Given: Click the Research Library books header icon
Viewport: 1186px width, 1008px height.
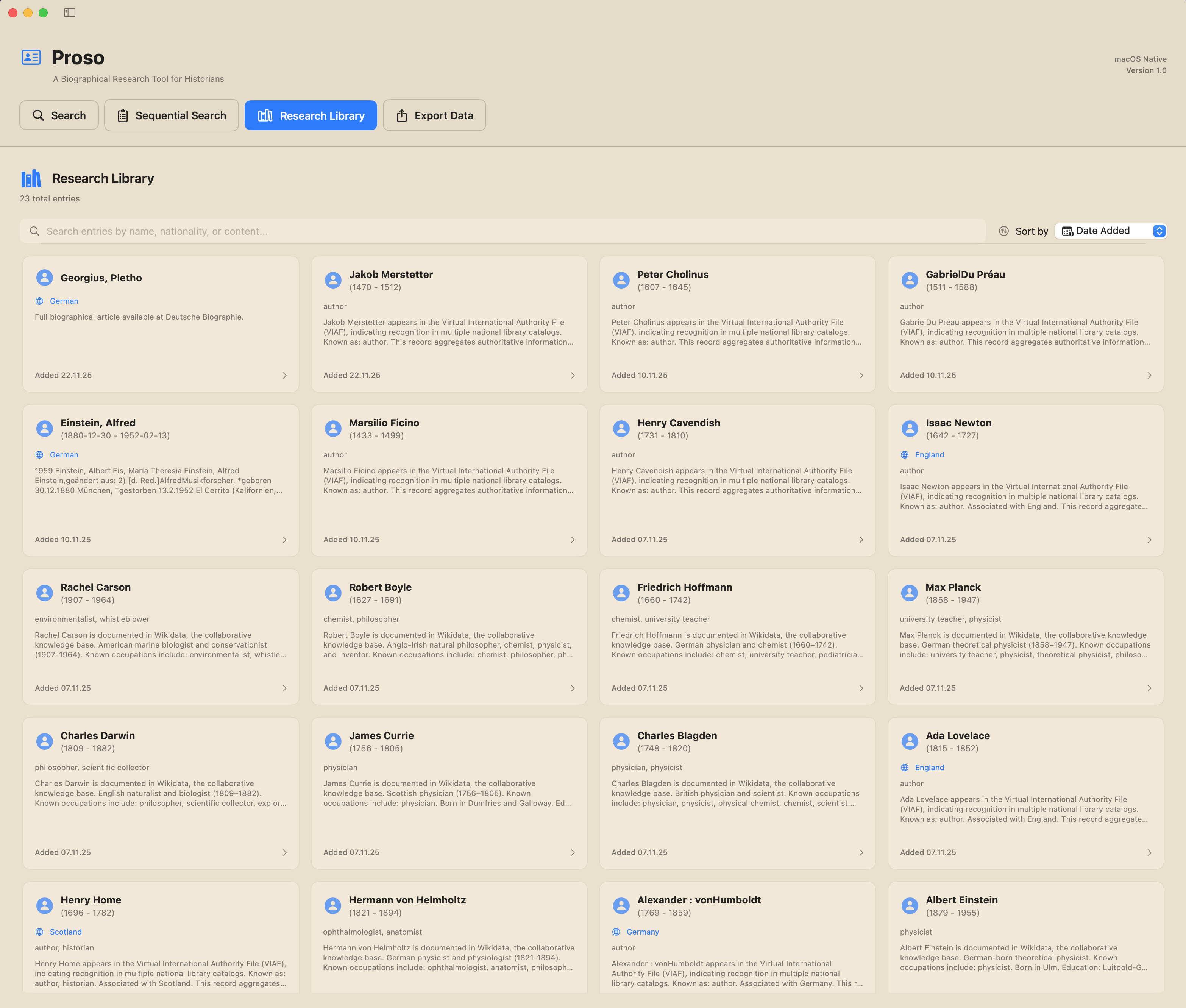Looking at the screenshot, I should [31, 178].
